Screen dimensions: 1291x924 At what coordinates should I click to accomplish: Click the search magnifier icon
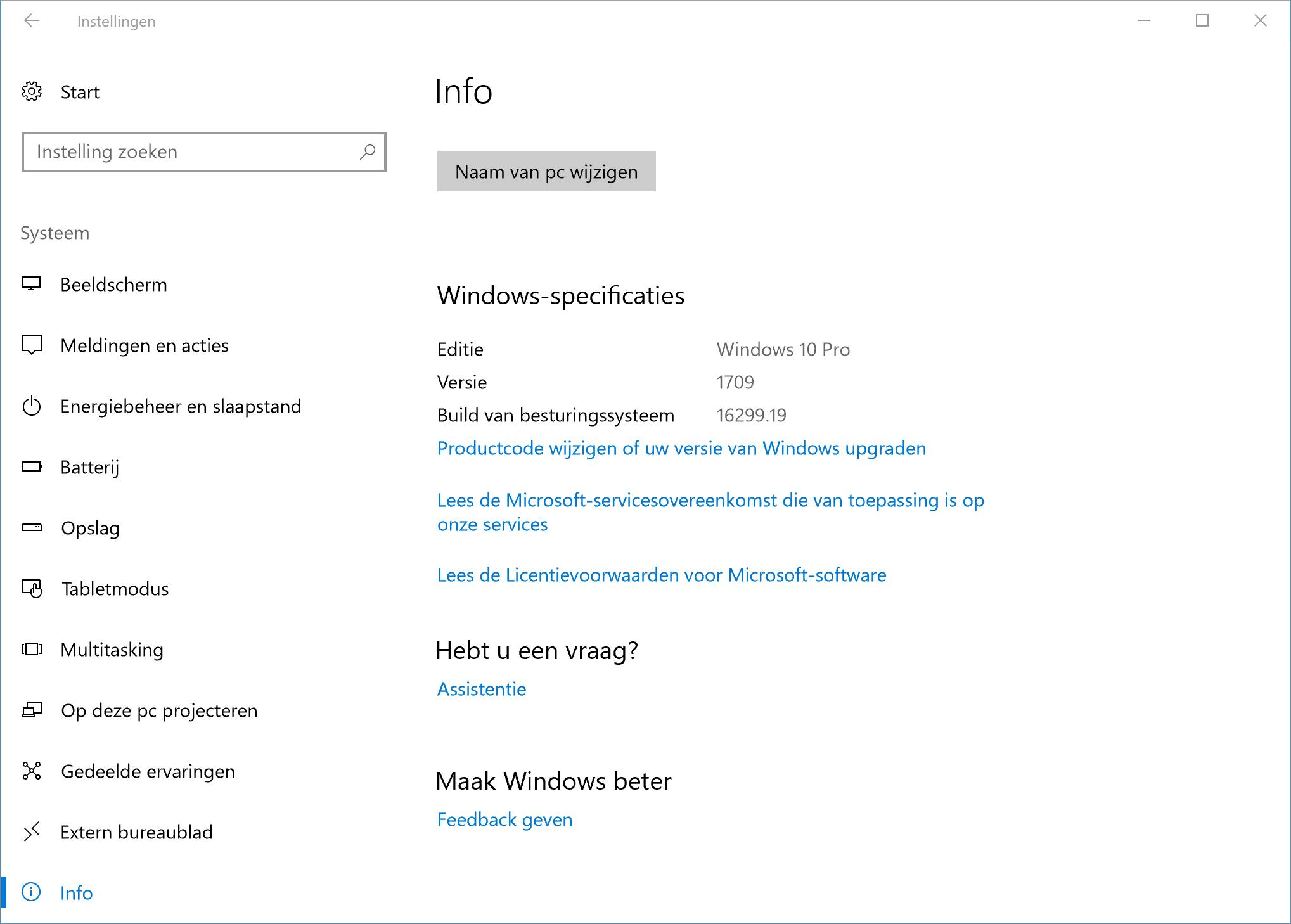pyautogui.click(x=368, y=152)
